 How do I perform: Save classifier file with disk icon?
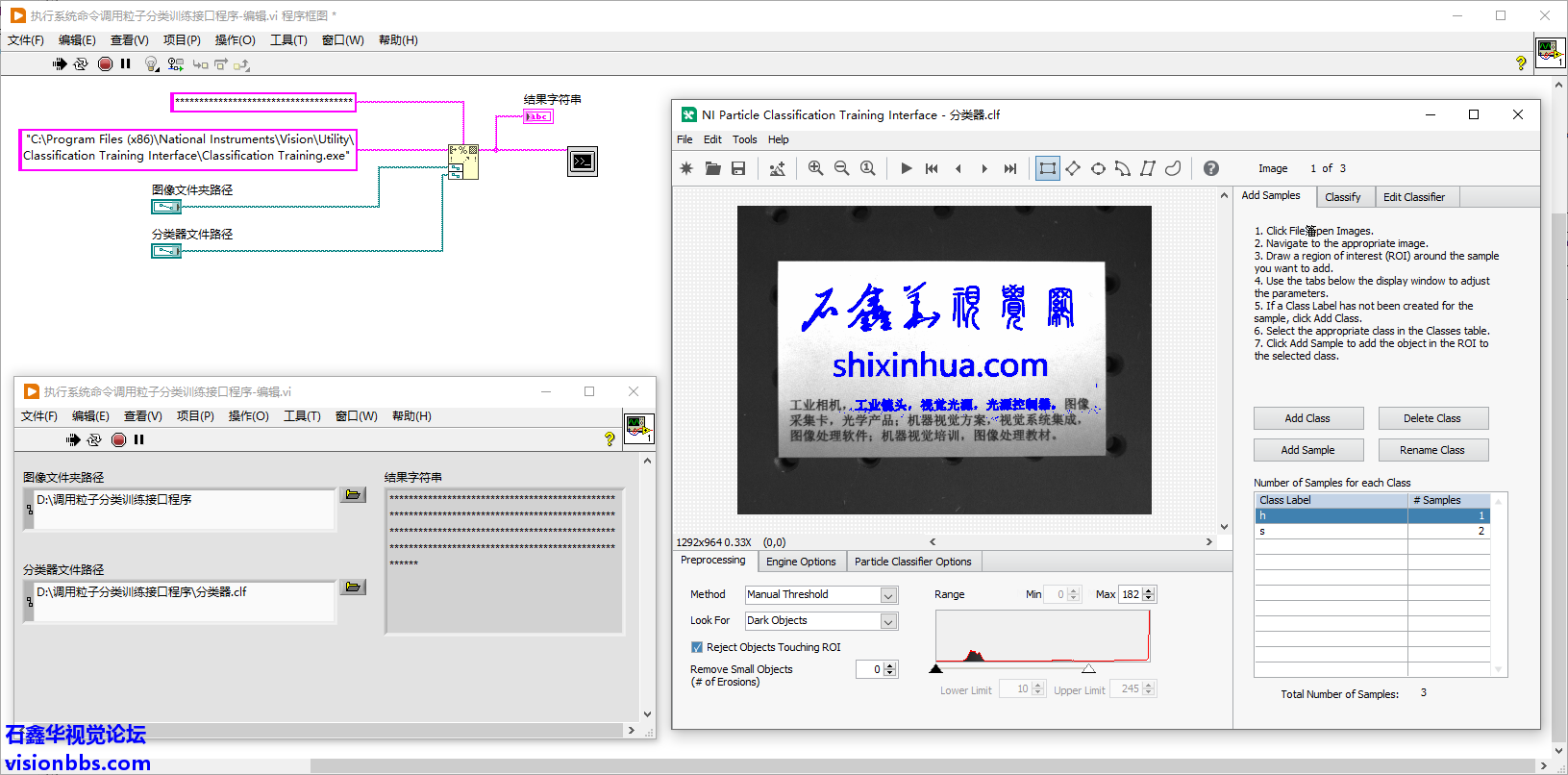(738, 168)
